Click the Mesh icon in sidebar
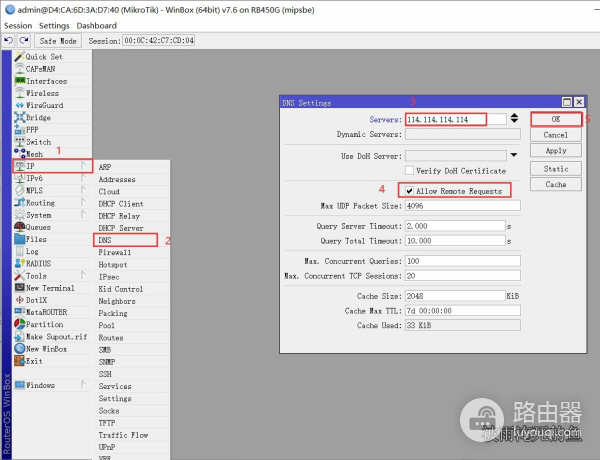Viewport: 600px width, 460px height. click(x=20, y=153)
